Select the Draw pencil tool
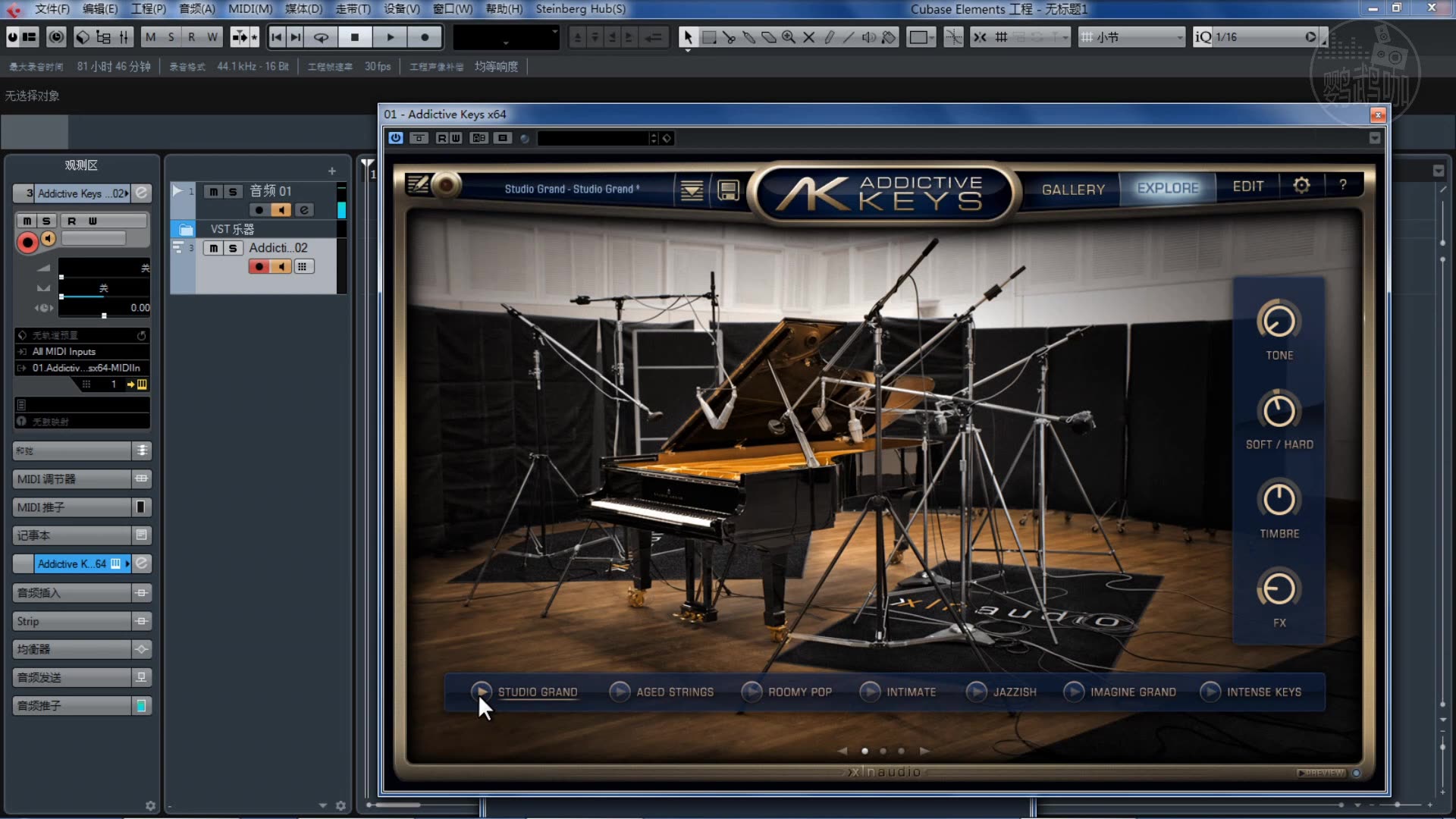 tap(829, 37)
